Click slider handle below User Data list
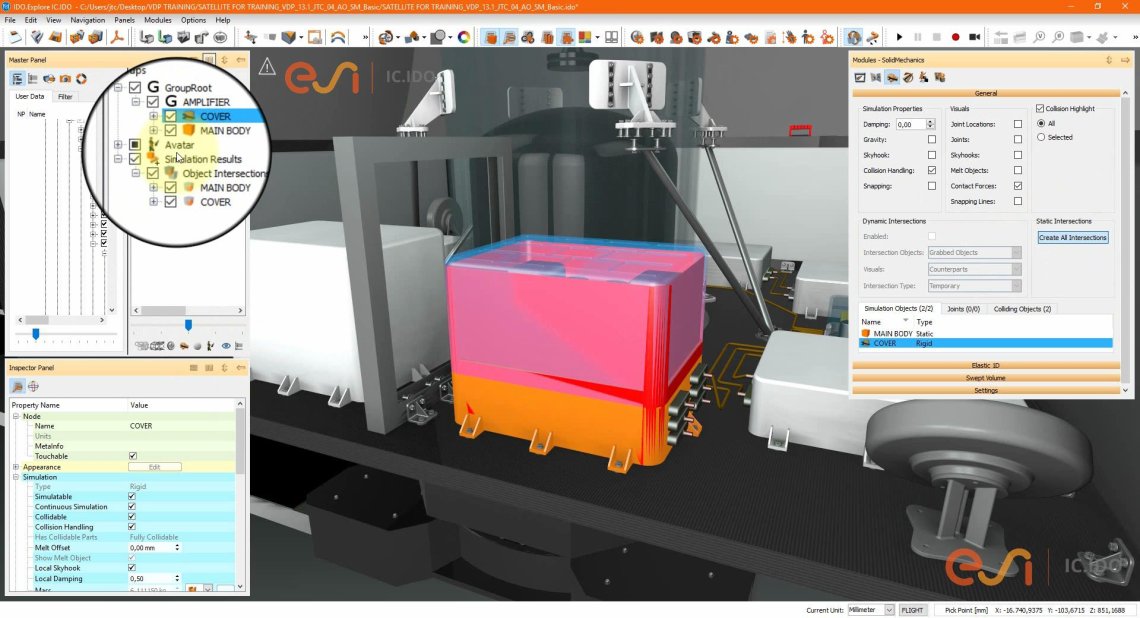Viewport: 1140px width, 618px height. click(x=36, y=334)
